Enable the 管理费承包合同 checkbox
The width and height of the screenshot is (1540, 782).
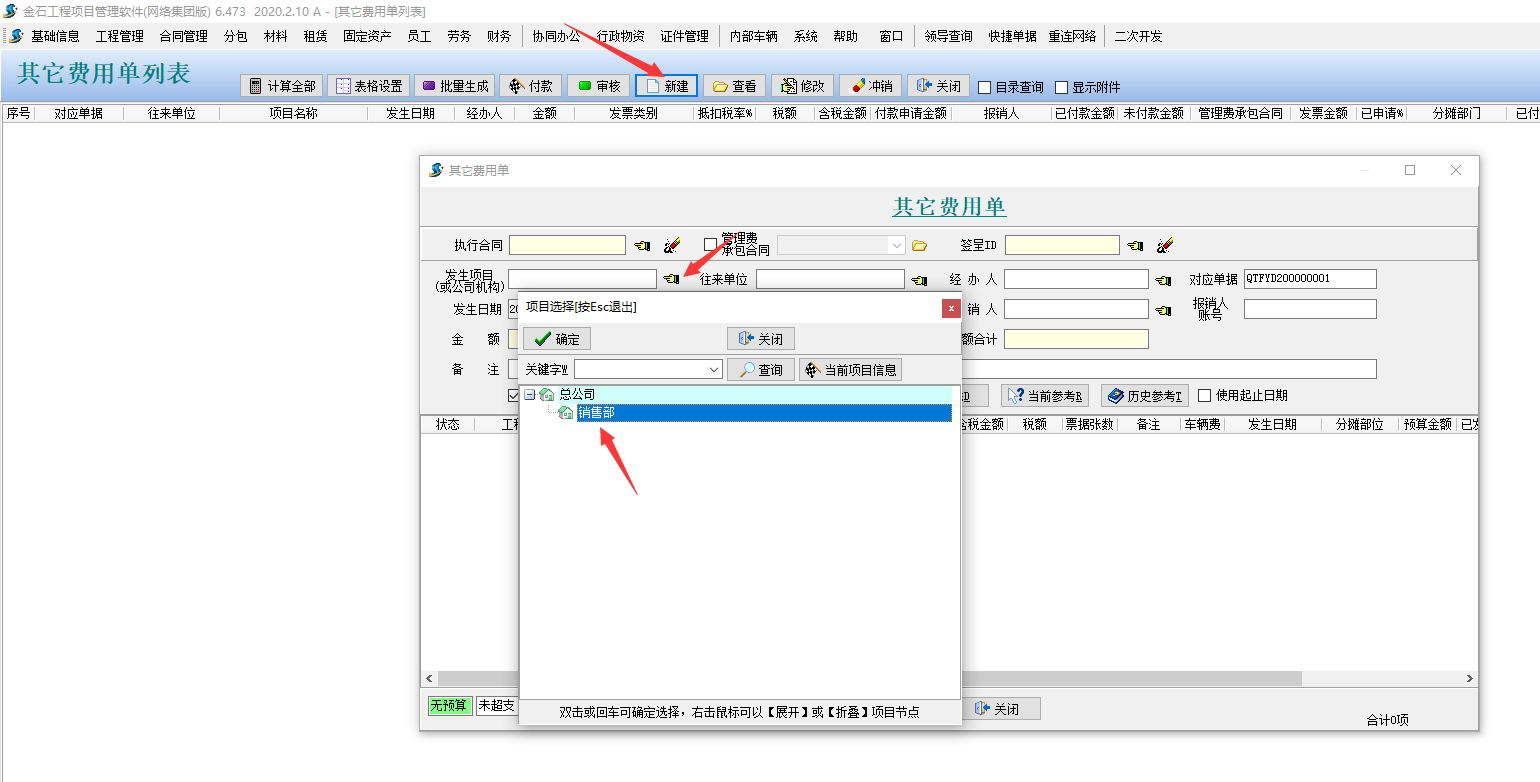point(712,242)
